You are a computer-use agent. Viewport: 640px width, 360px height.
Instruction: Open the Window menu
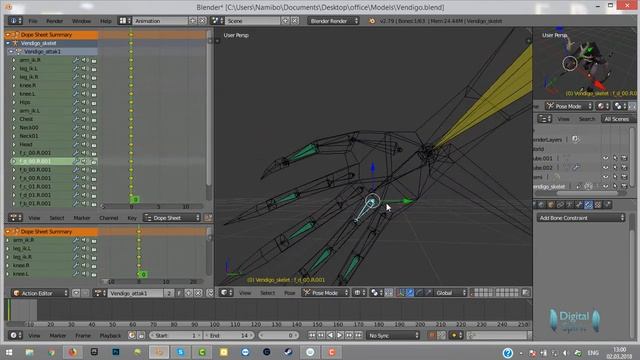click(x=81, y=21)
